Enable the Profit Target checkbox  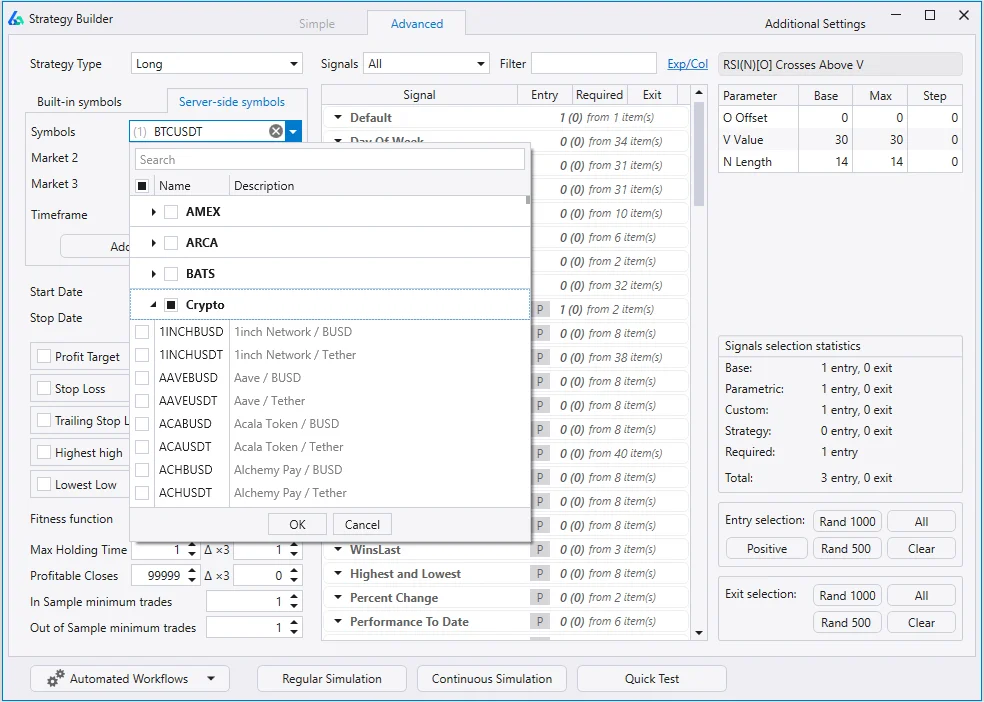click(x=44, y=356)
